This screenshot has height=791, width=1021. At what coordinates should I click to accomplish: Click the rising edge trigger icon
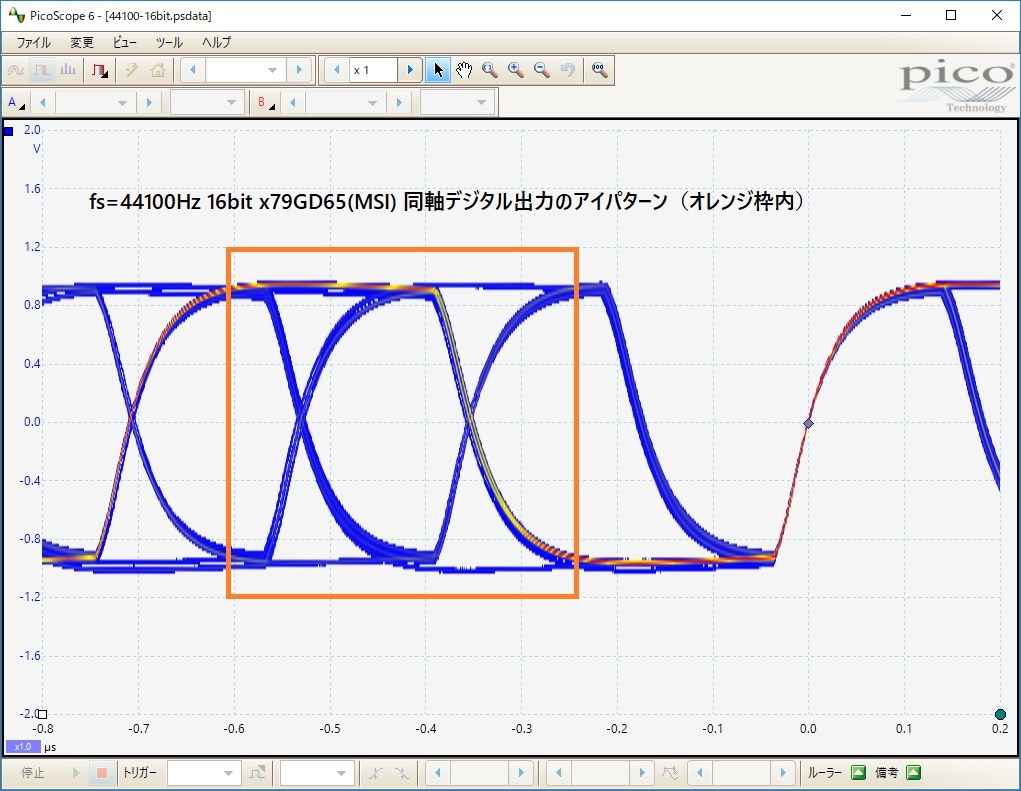pos(376,773)
